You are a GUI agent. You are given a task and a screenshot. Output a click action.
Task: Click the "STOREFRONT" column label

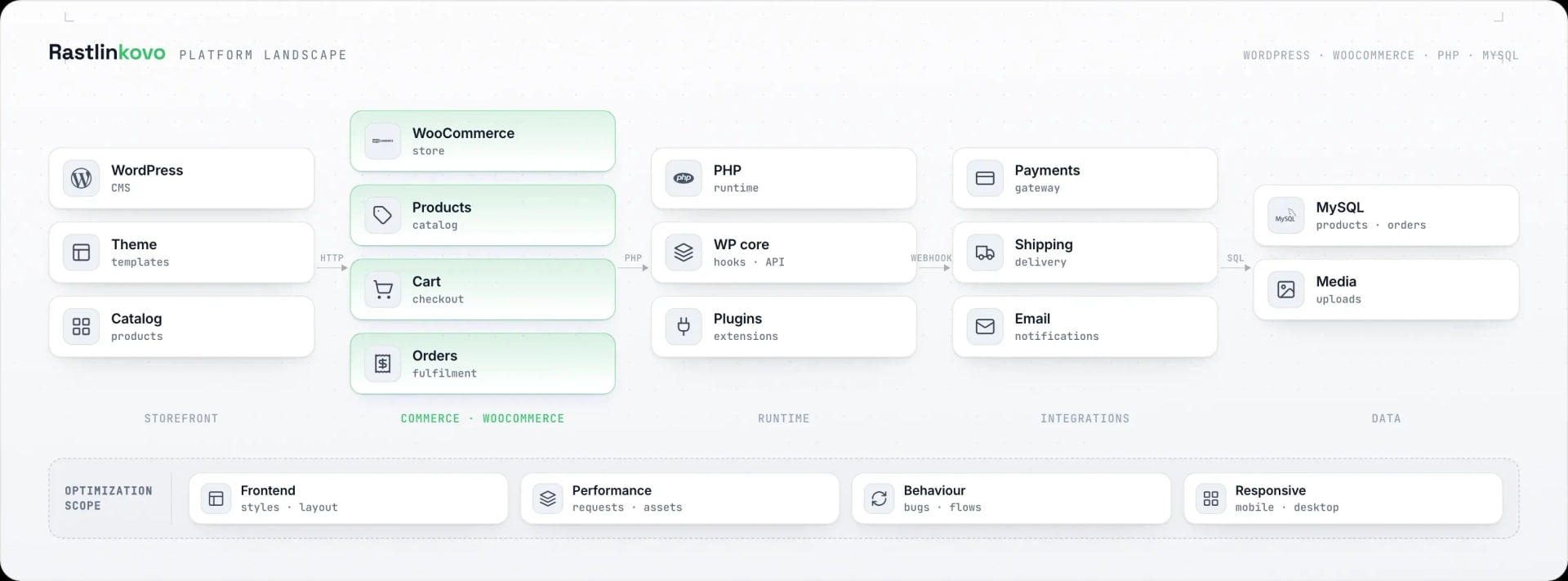pos(181,418)
